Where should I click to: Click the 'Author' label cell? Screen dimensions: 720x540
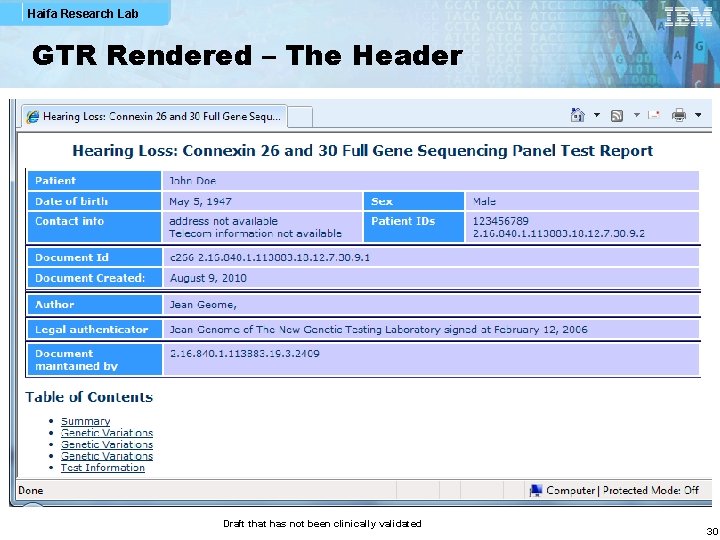tap(94, 304)
